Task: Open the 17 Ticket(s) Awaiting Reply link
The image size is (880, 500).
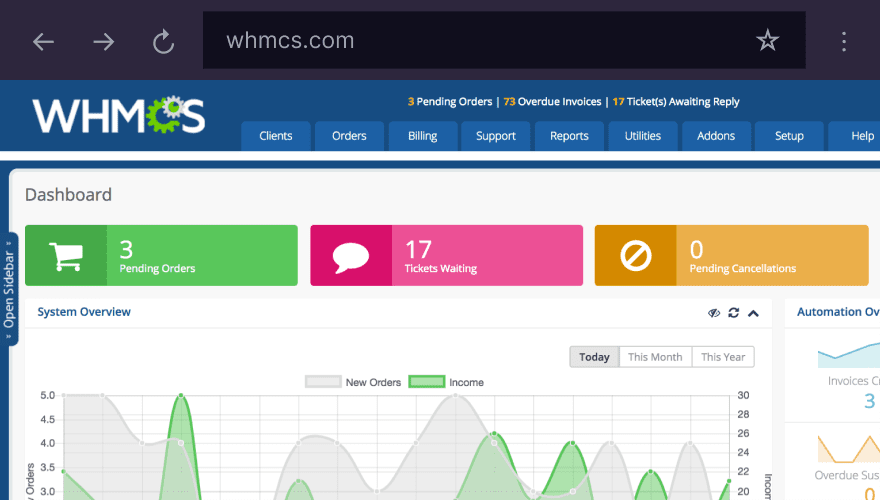Action: pos(676,102)
